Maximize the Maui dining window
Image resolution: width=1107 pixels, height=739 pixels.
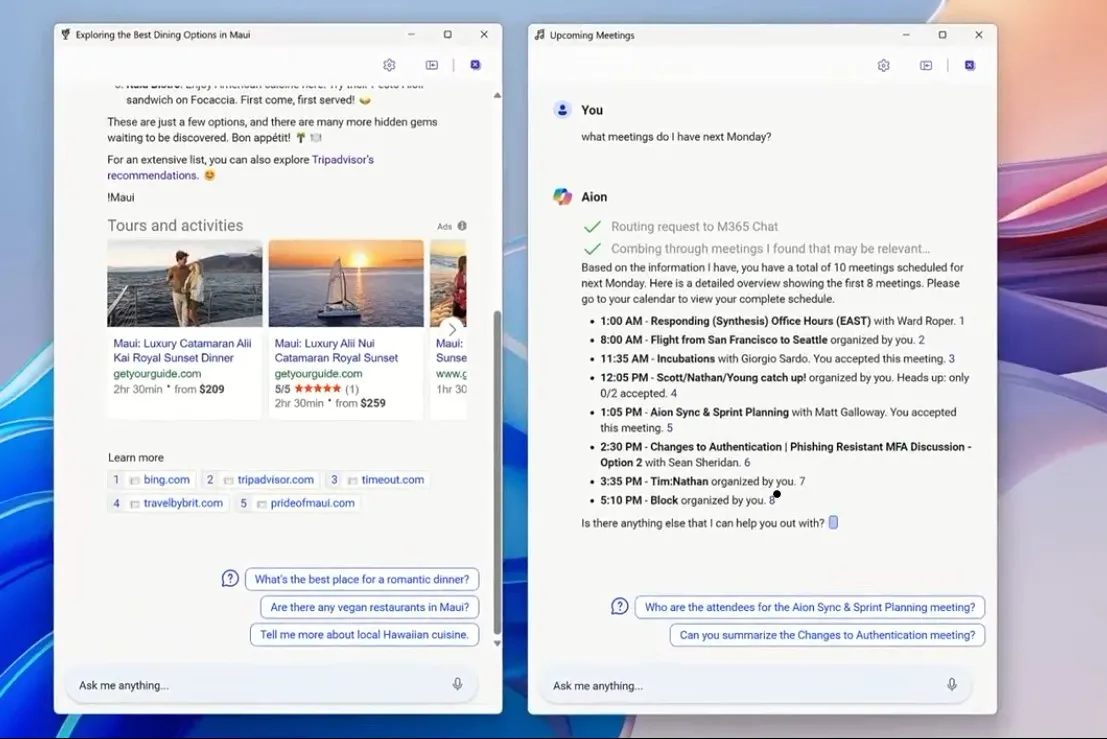point(448,34)
